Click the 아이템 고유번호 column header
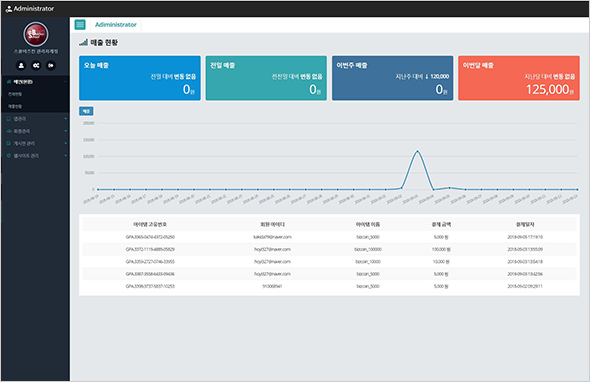590x382 pixels. pos(150,224)
